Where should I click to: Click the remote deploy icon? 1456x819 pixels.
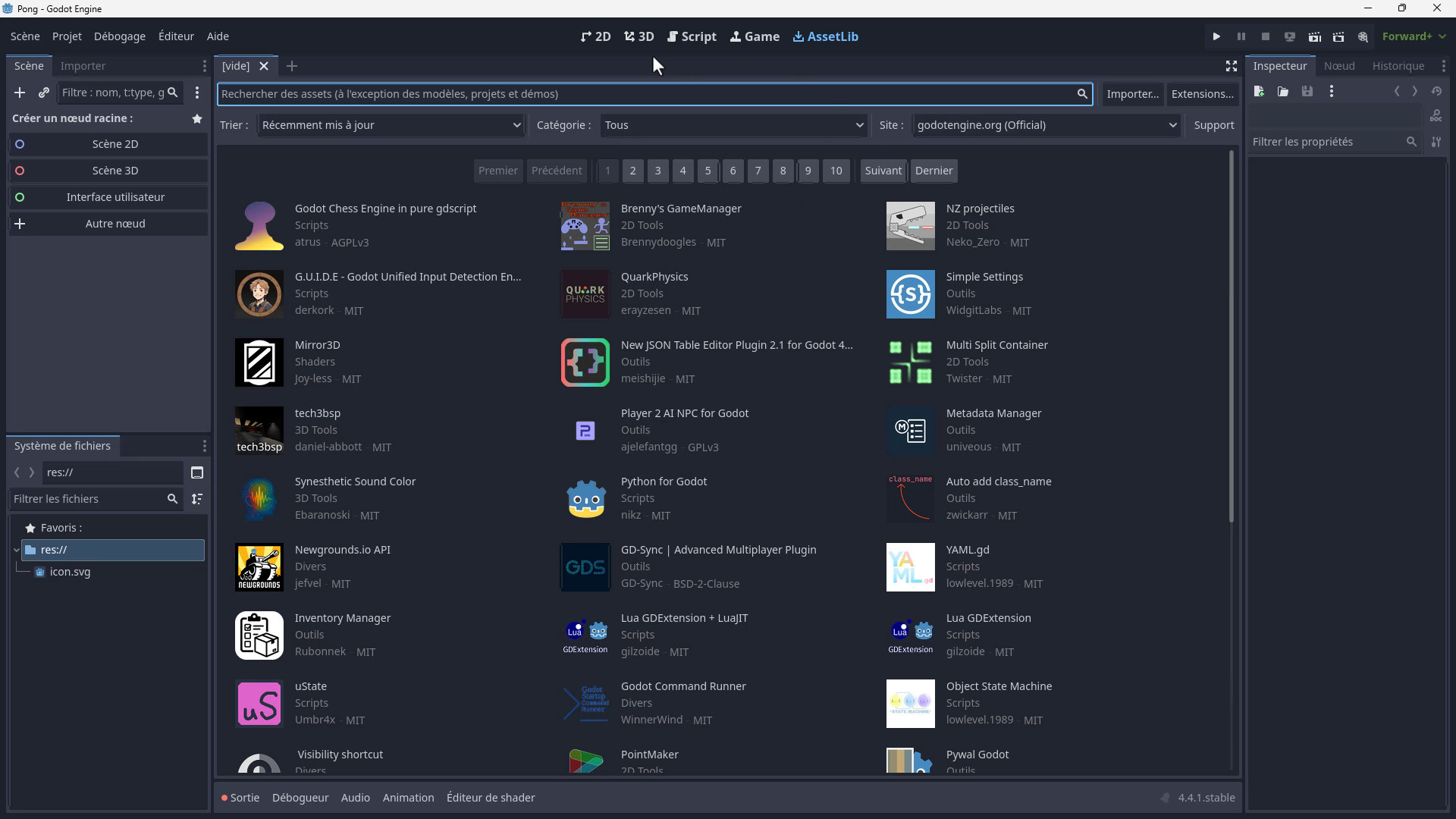coord(1290,36)
